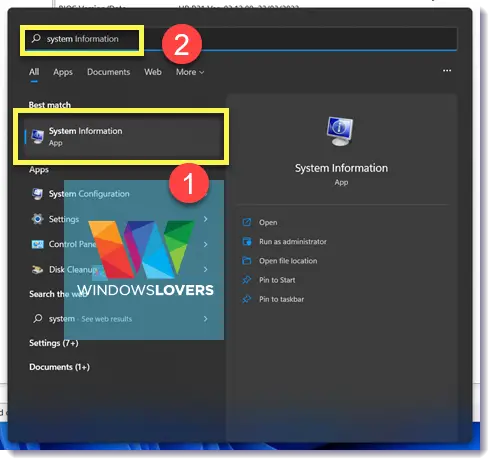Viewport: 495px width, 465px height.
Task: Click System Information title in preview pane
Action: pos(341,168)
